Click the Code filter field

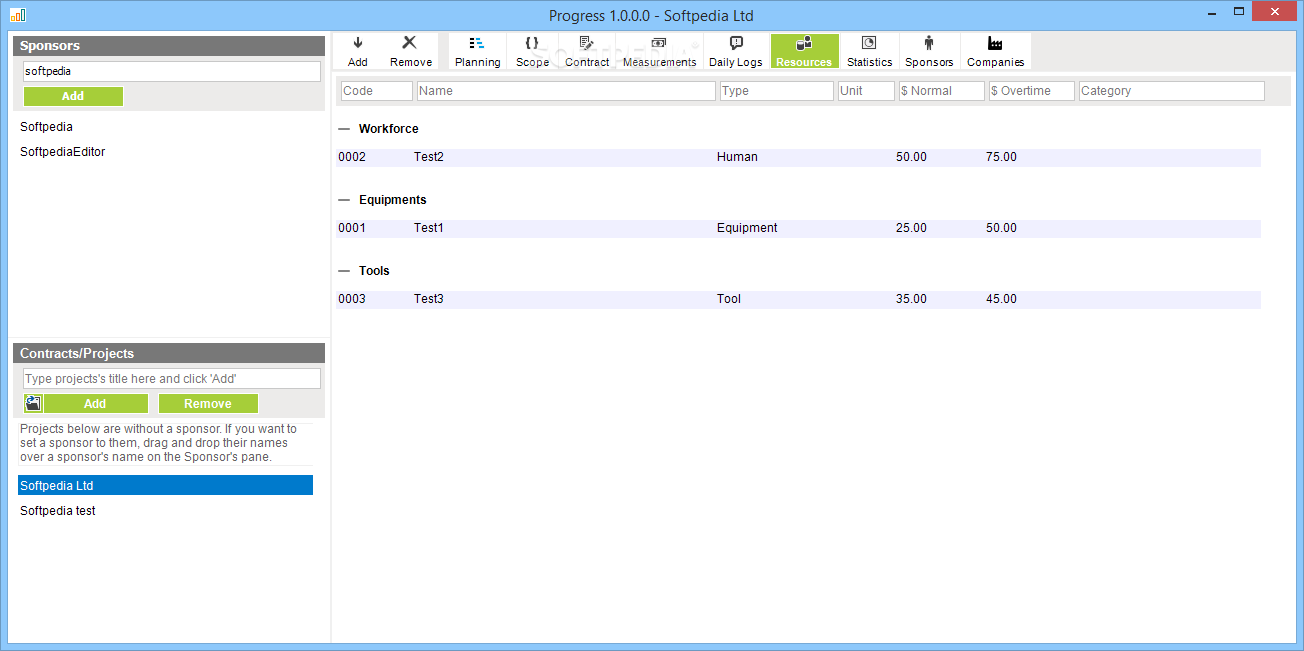(377, 91)
